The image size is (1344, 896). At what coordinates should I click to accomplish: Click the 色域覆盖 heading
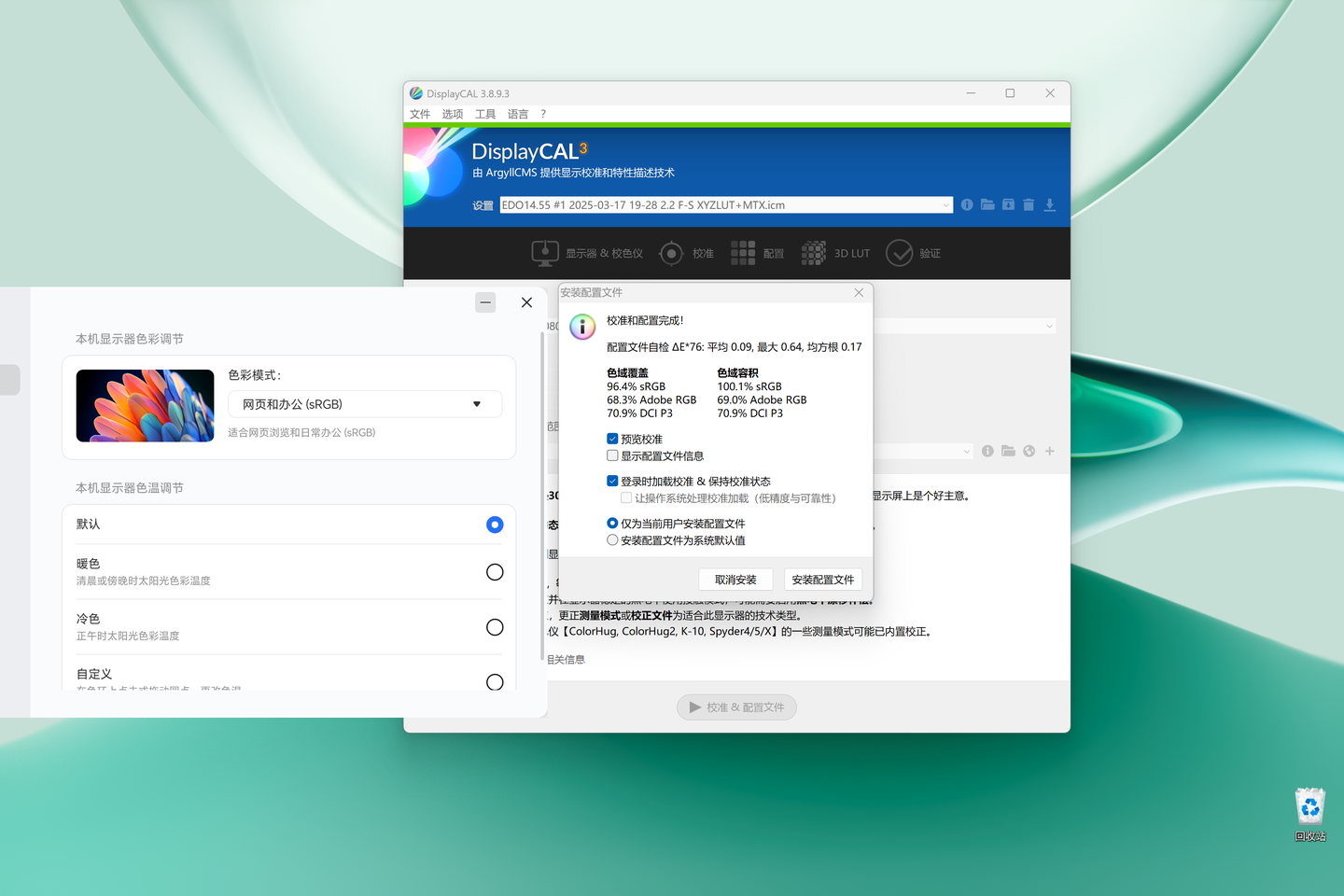tap(627, 372)
